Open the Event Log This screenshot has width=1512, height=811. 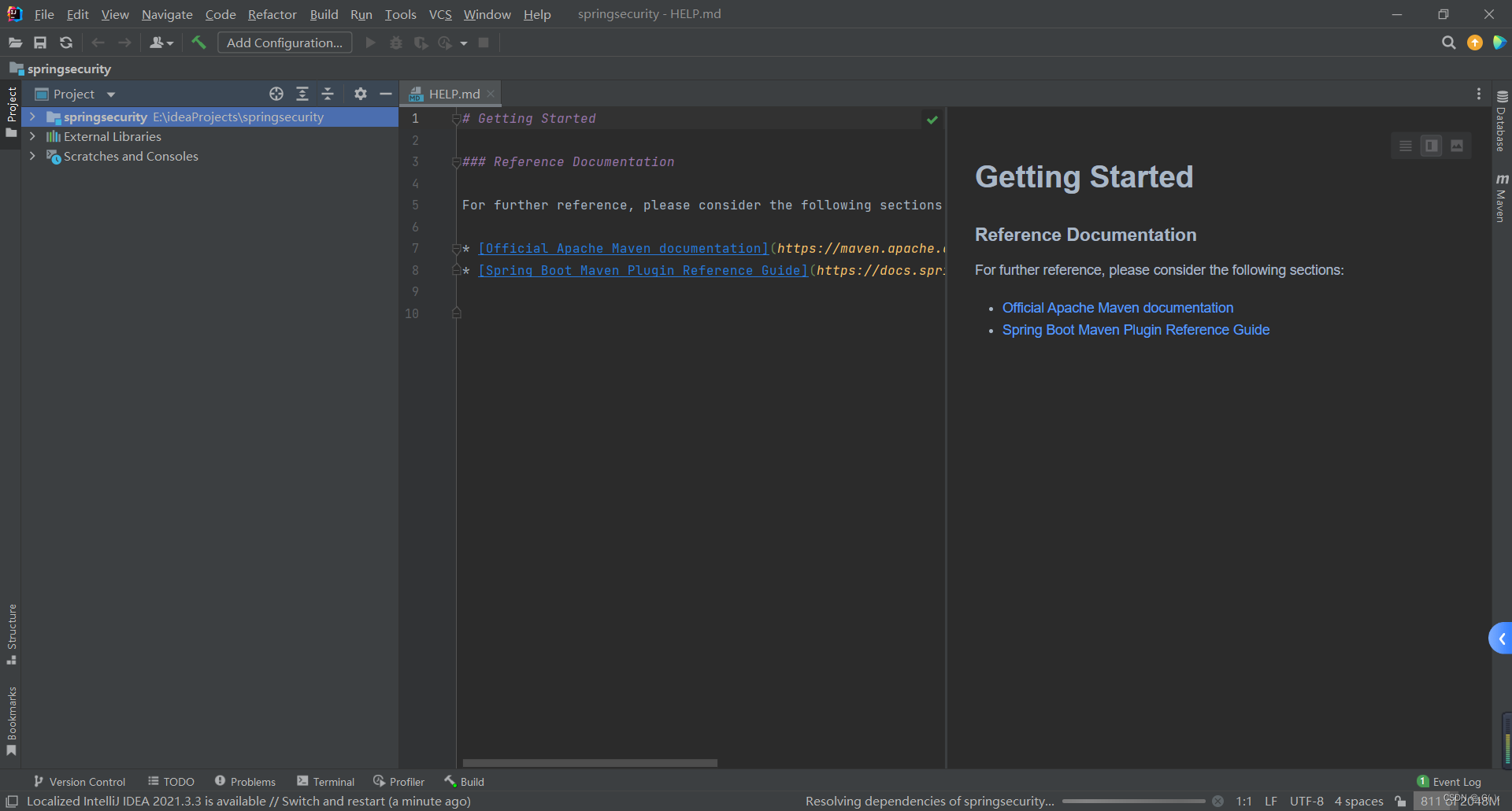(x=1450, y=782)
